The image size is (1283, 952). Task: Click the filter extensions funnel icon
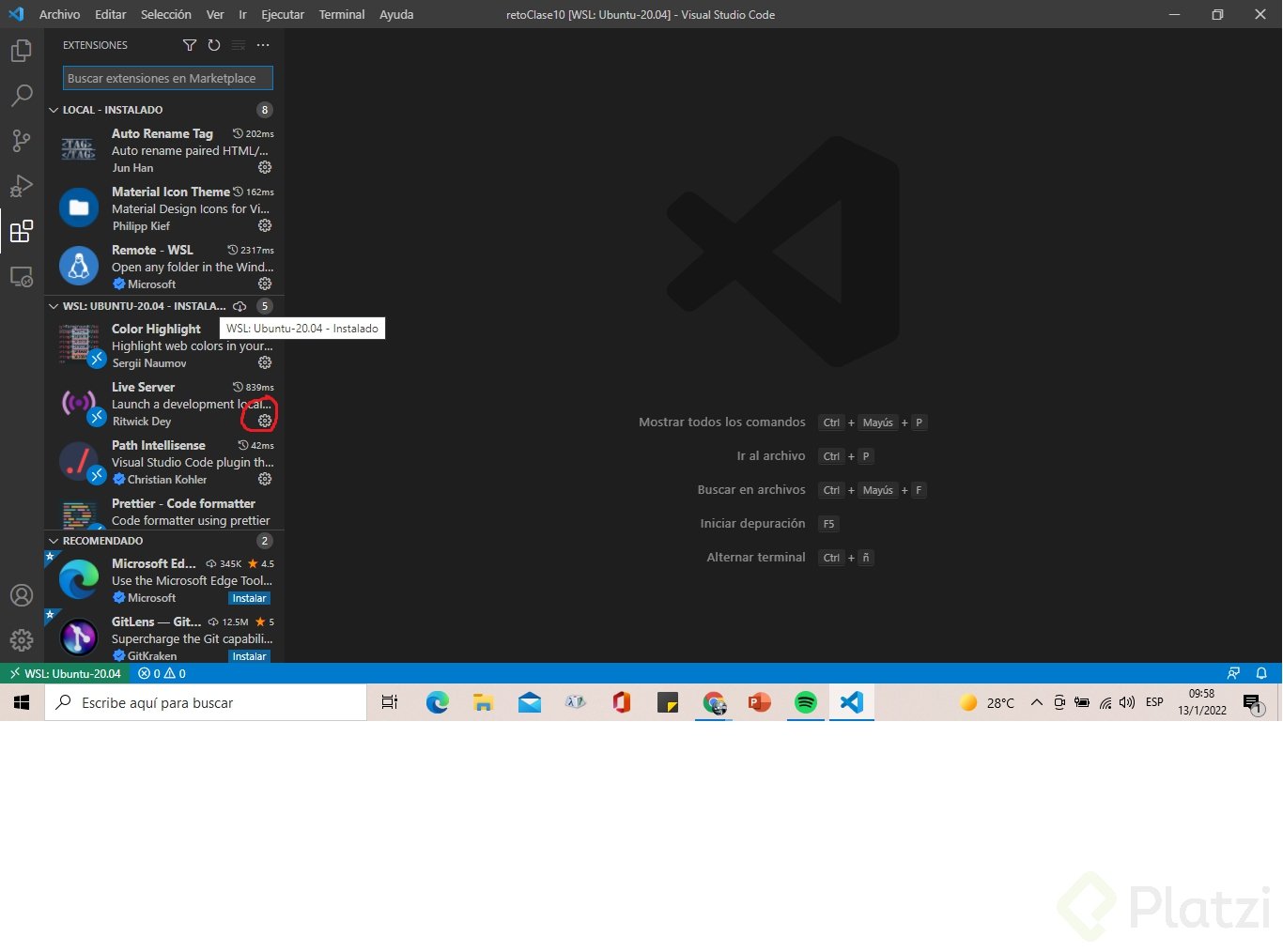190,45
